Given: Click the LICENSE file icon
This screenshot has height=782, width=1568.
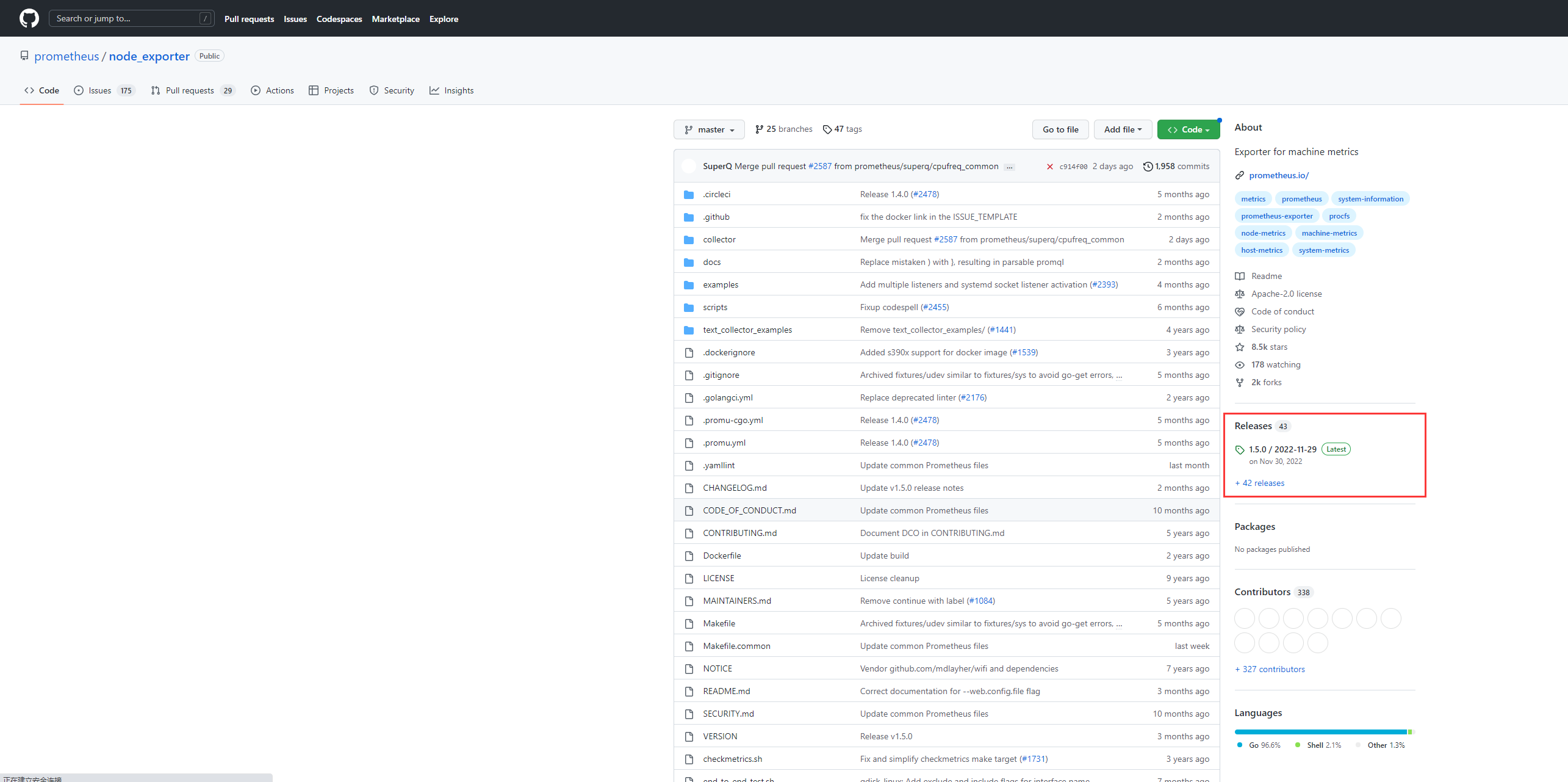Looking at the screenshot, I should coord(689,579).
